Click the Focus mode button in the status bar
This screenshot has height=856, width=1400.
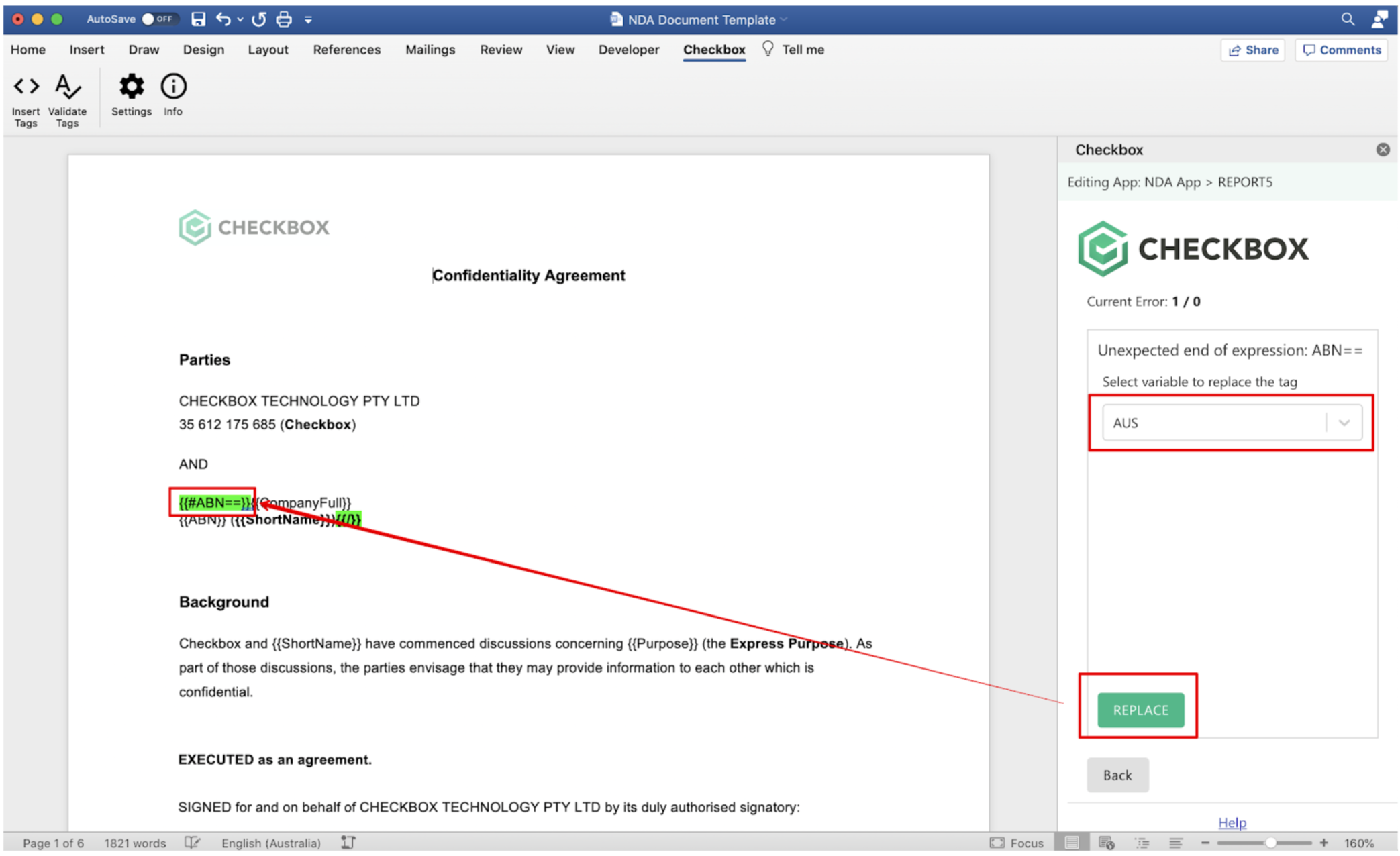[x=1017, y=843]
